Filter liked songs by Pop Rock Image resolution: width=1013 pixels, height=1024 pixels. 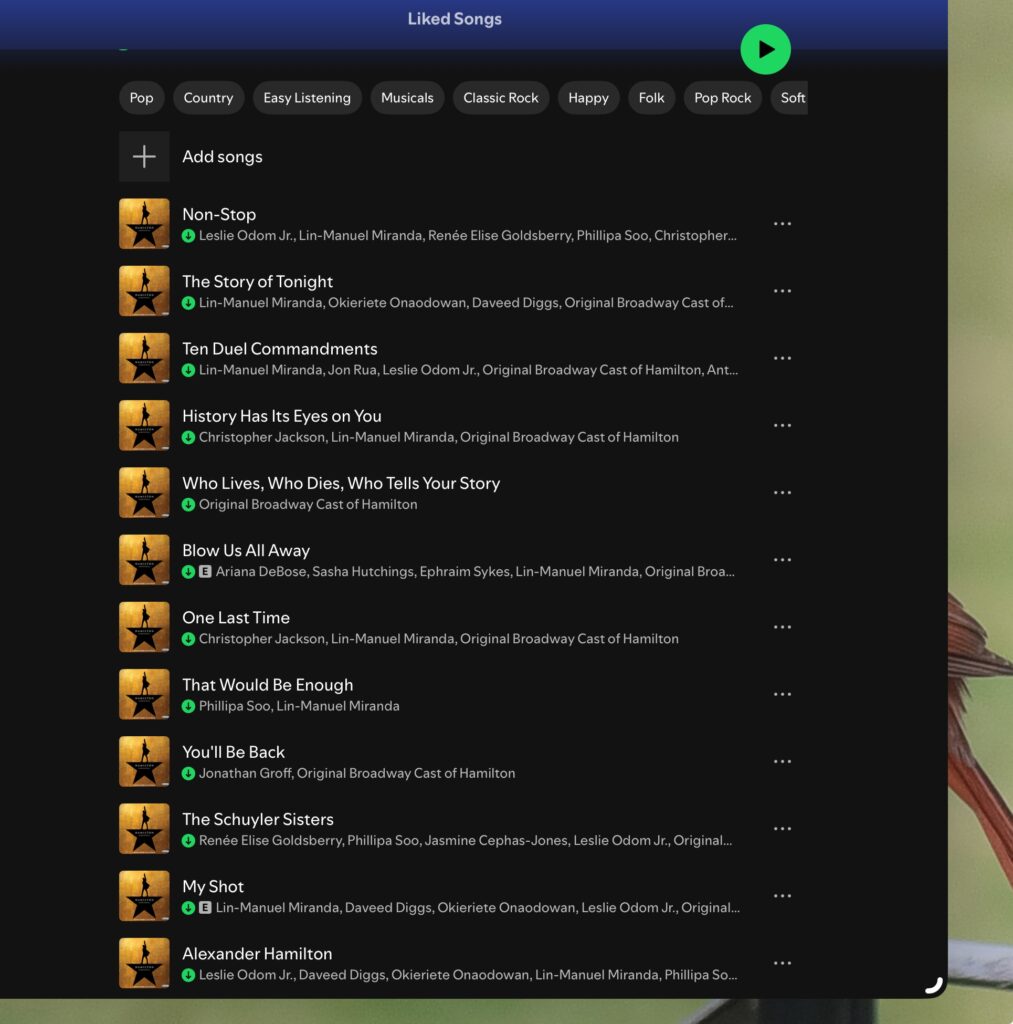click(722, 98)
